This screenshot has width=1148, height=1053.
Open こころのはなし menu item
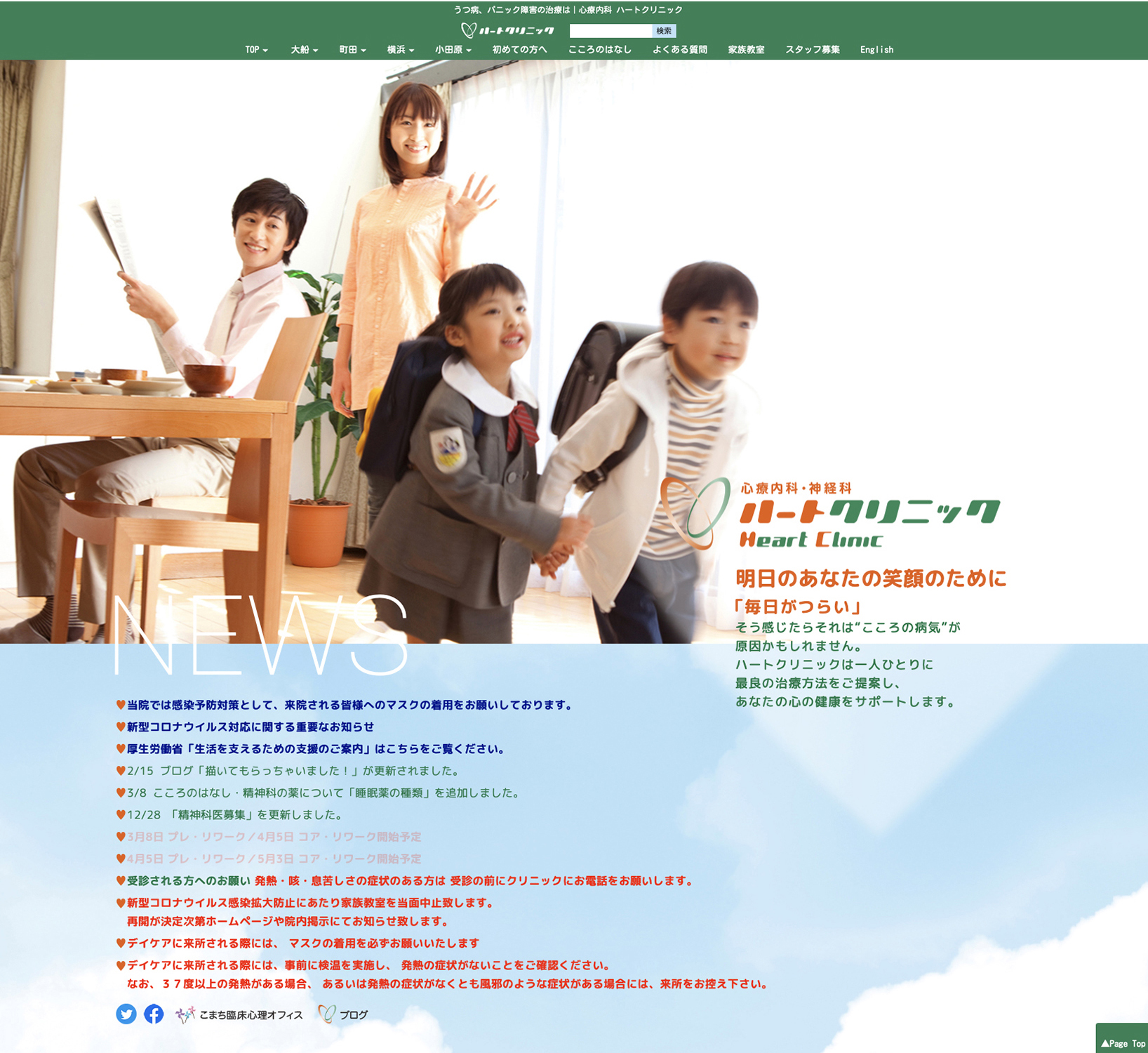tap(600, 50)
